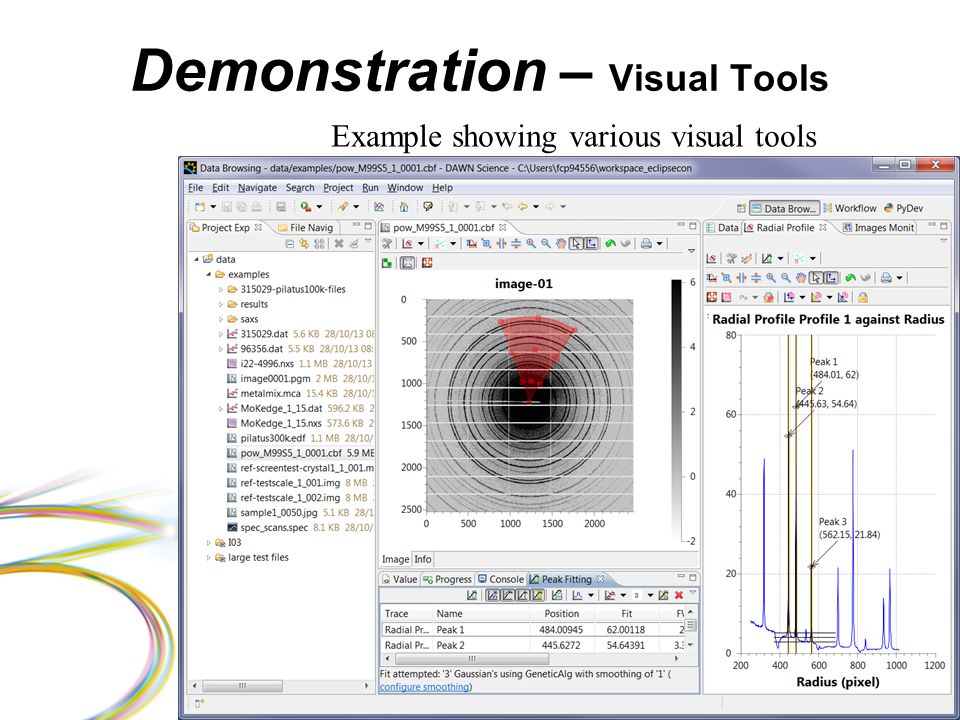Select the pan hand tool in image editor
960x720 pixels.
click(x=561, y=244)
